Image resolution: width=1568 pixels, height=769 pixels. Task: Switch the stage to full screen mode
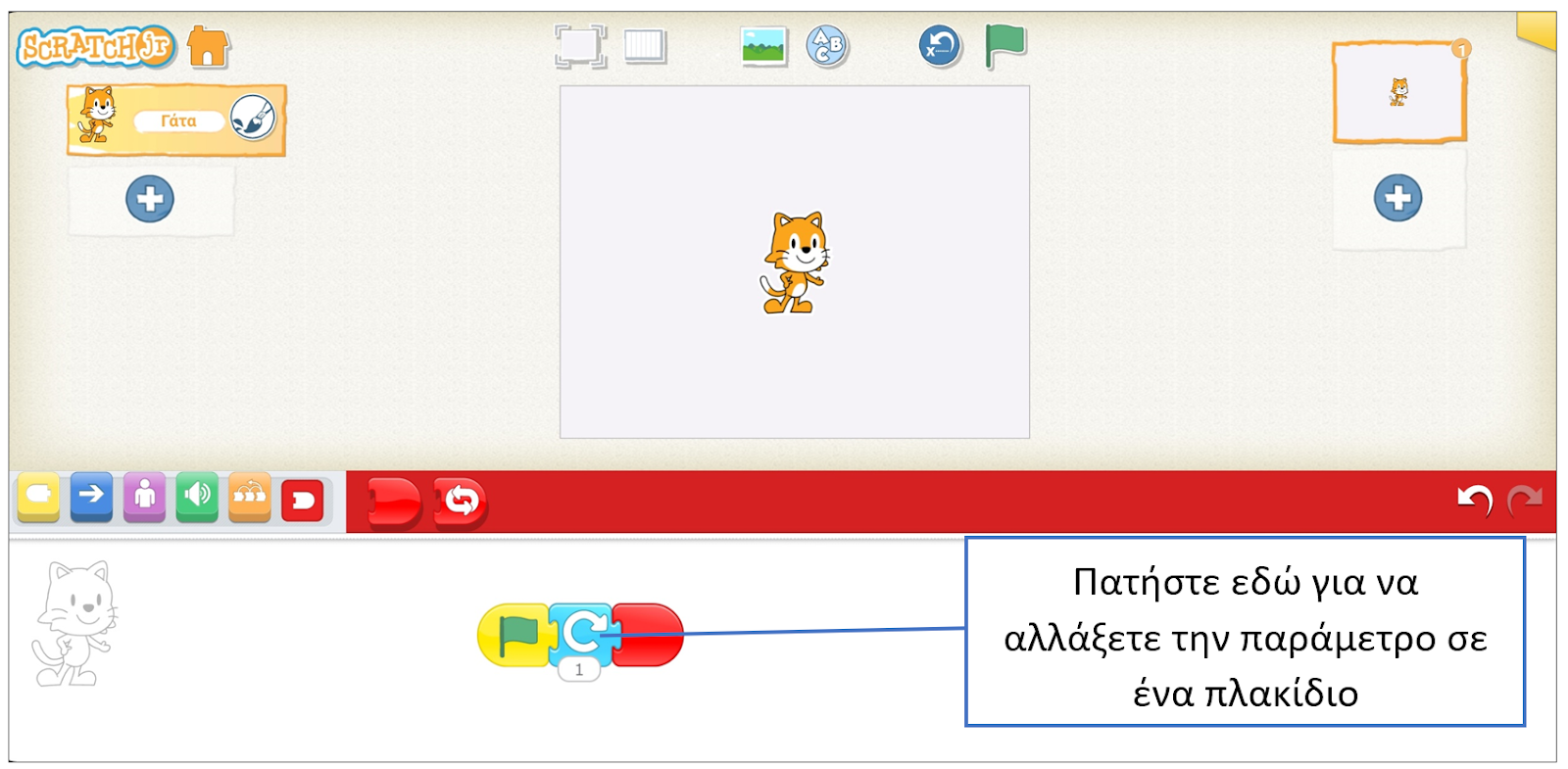pos(580,46)
